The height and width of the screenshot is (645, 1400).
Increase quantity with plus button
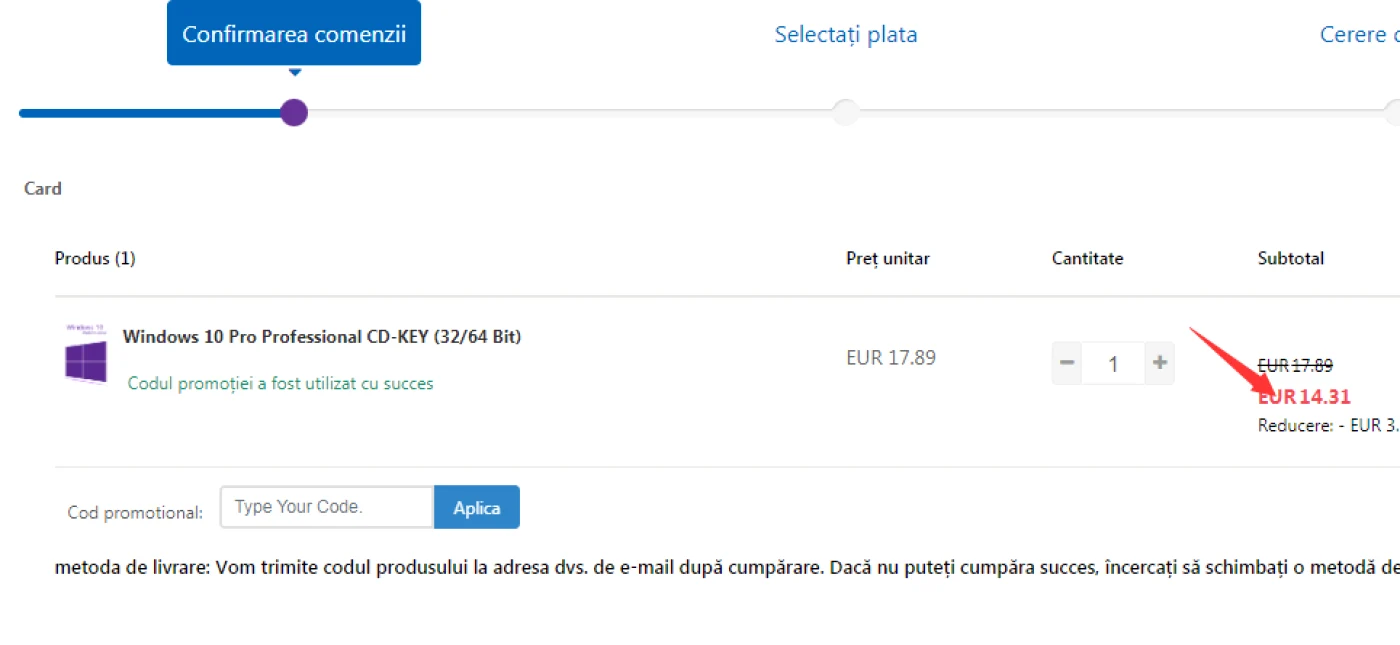click(x=1160, y=363)
